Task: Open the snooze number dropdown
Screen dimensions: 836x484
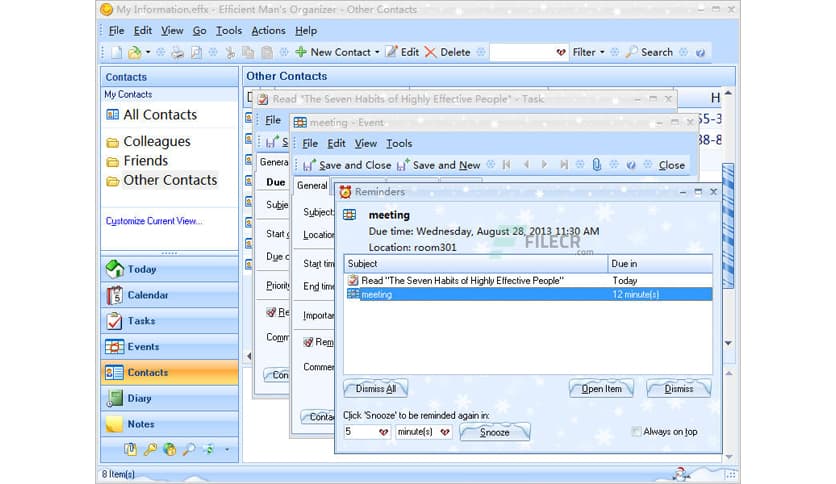Action: (382, 432)
